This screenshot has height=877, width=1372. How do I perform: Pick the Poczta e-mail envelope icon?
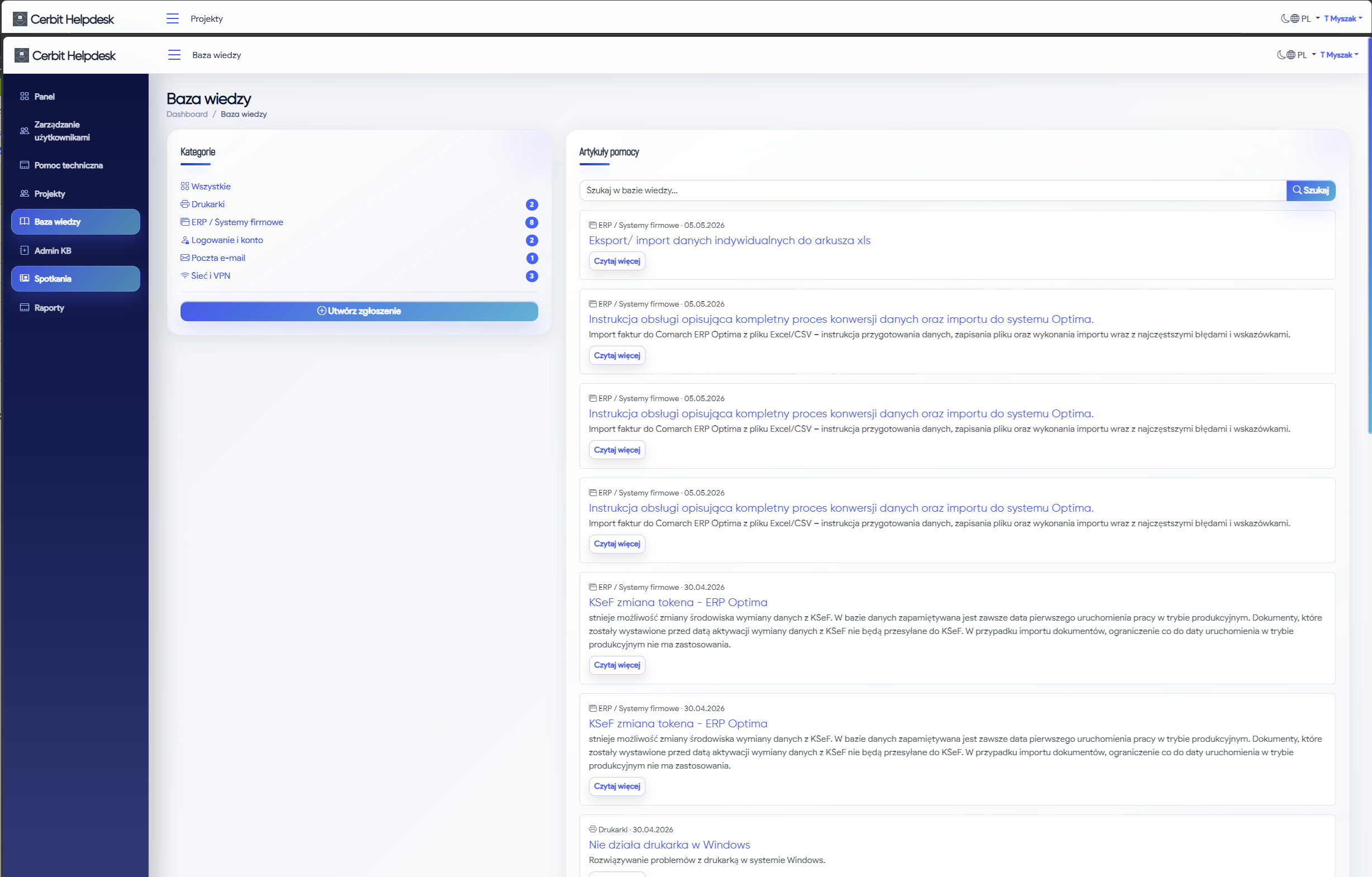click(184, 258)
